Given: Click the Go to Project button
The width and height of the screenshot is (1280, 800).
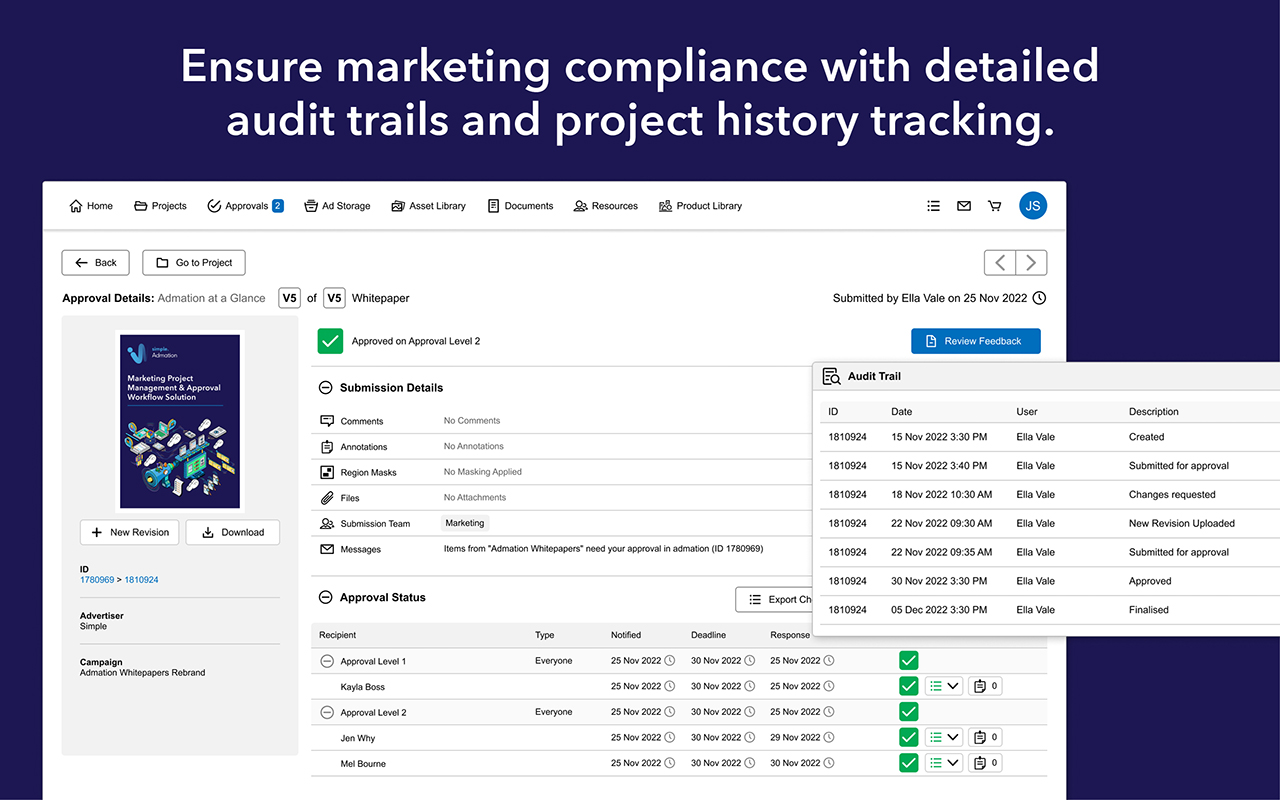Looking at the screenshot, I should tap(194, 263).
